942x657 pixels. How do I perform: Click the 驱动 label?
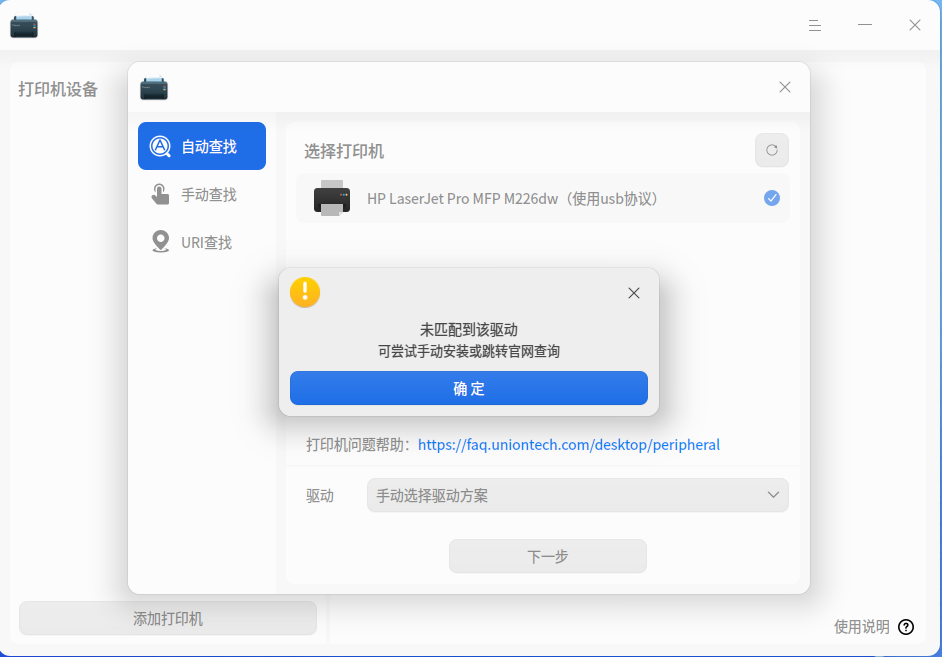click(x=320, y=495)
